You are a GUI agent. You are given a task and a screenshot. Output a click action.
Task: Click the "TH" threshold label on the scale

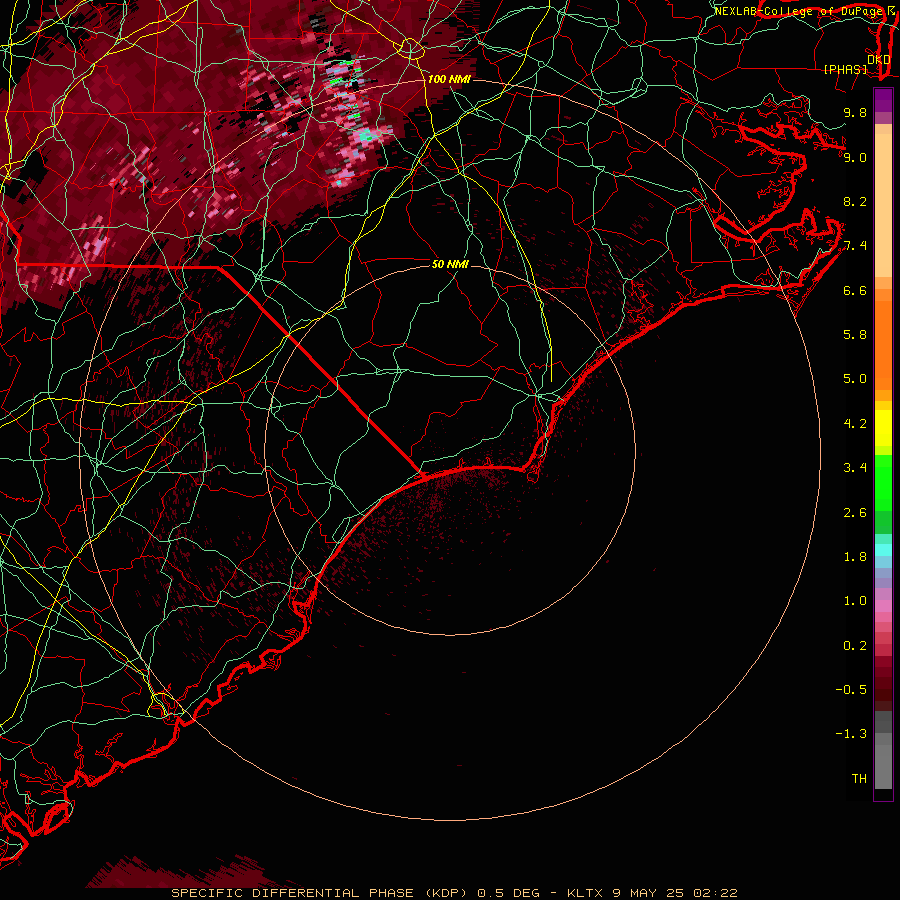coord(859,779)
